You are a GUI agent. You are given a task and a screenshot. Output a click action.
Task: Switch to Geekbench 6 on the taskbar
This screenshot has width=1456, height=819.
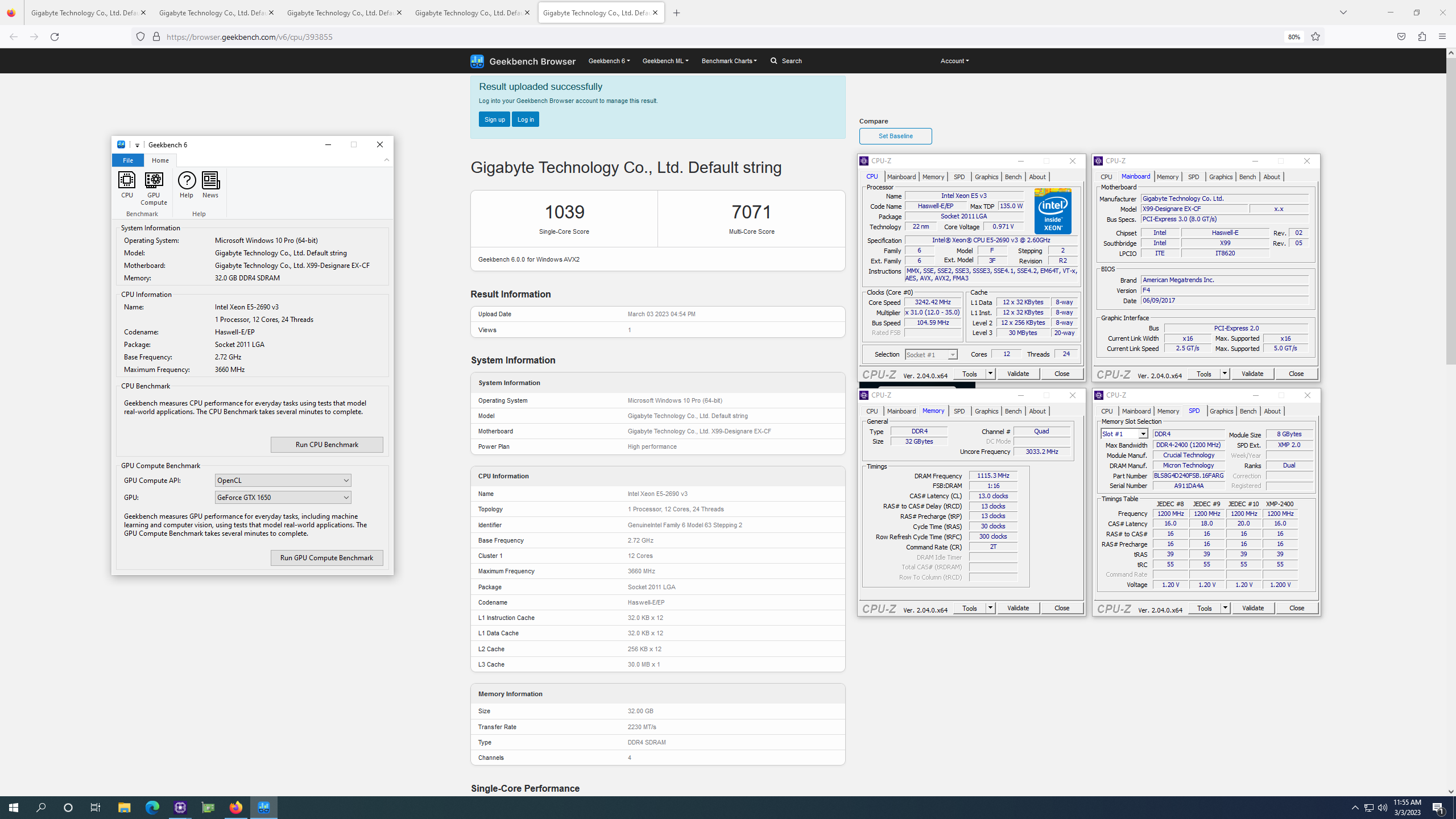click(264, 808)
